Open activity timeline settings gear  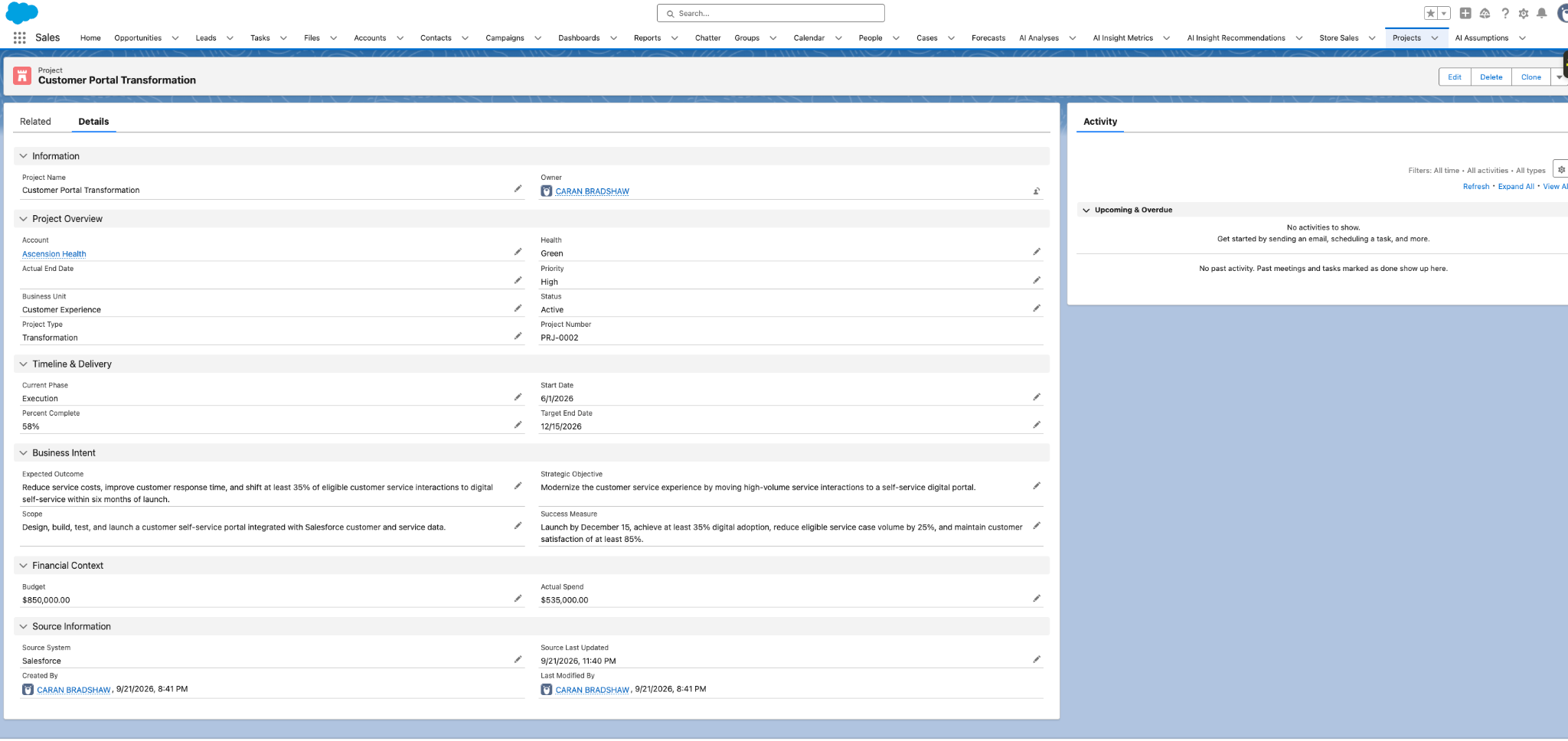(1561, 169)
